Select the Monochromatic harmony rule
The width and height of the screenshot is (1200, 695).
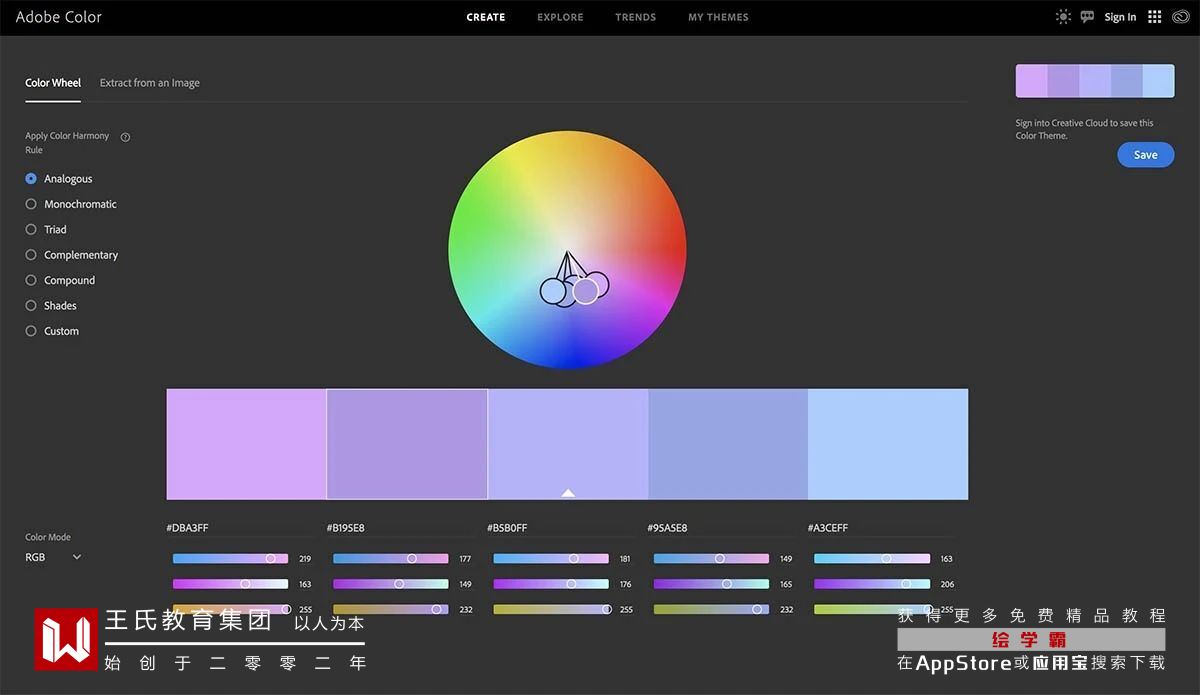(x=71, y=204)
